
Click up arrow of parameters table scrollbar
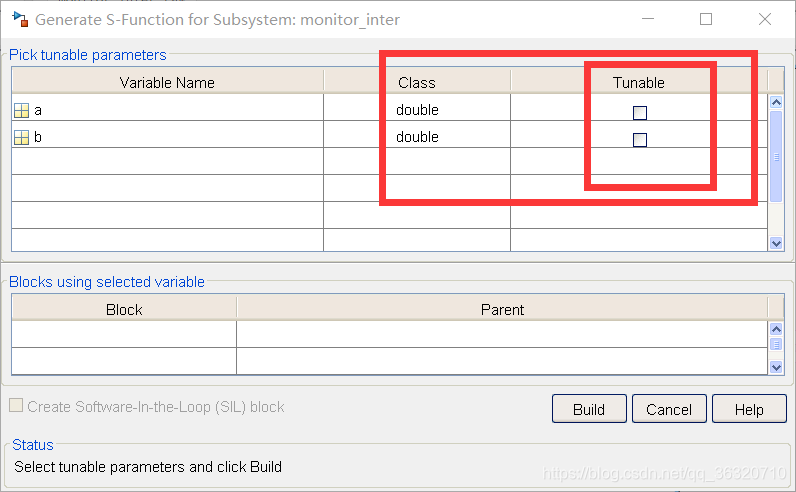pos(776,103)
